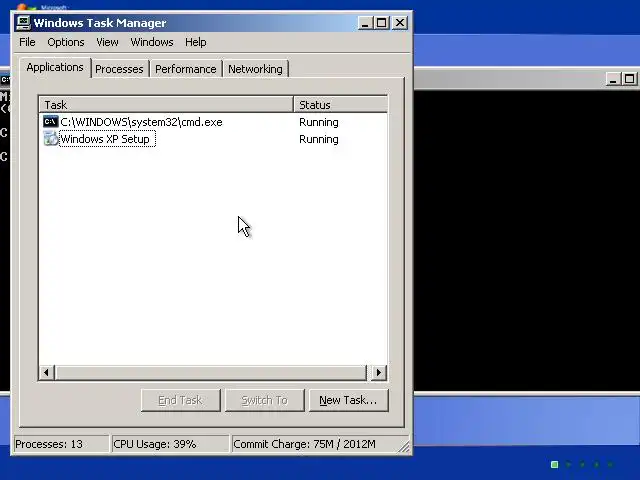Switch to the Networking tab
Screen dimensions: 640x480
click(x=255, y=69)
